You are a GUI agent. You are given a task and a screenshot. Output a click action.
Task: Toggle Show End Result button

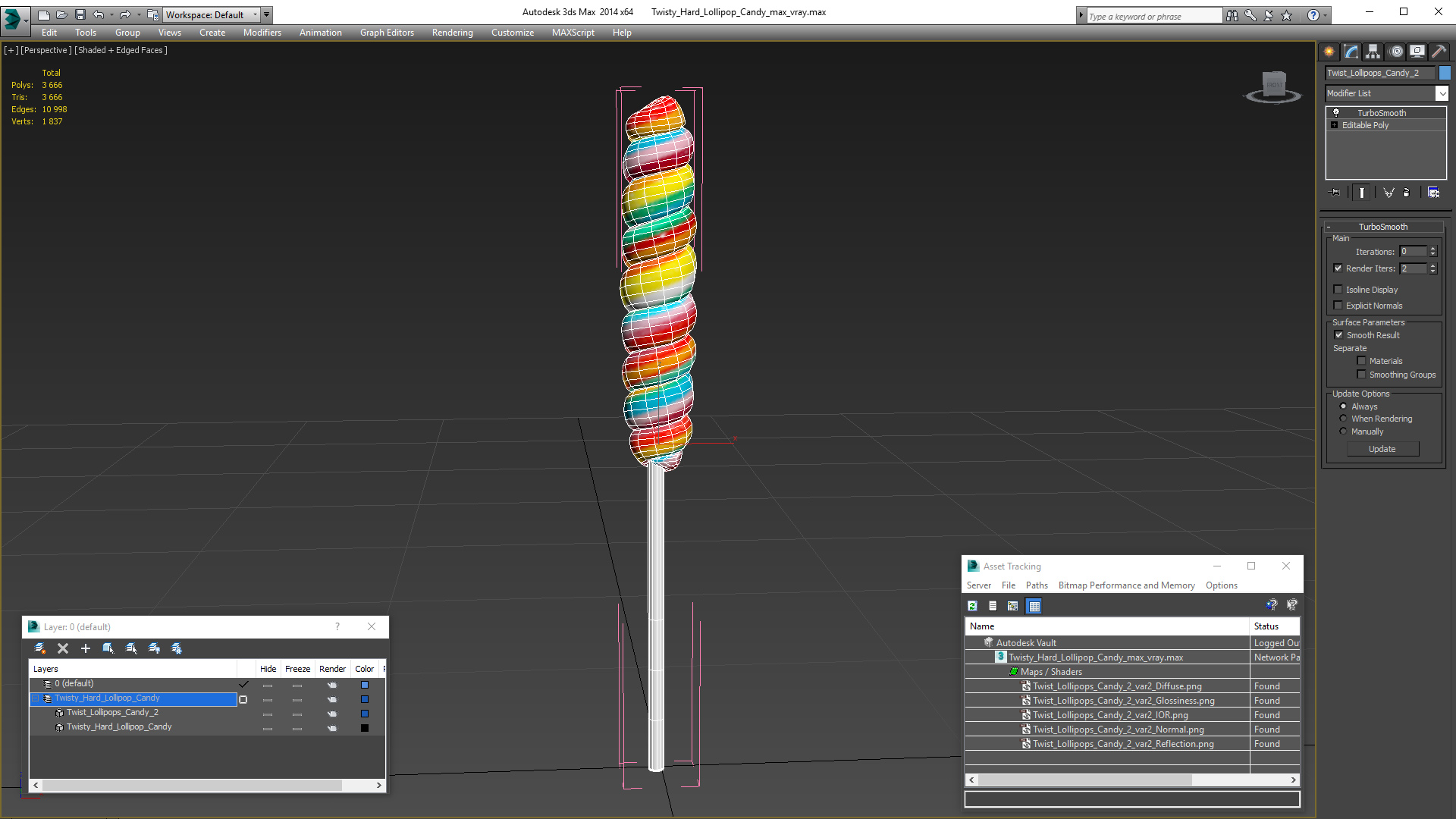pos(1362,193)
